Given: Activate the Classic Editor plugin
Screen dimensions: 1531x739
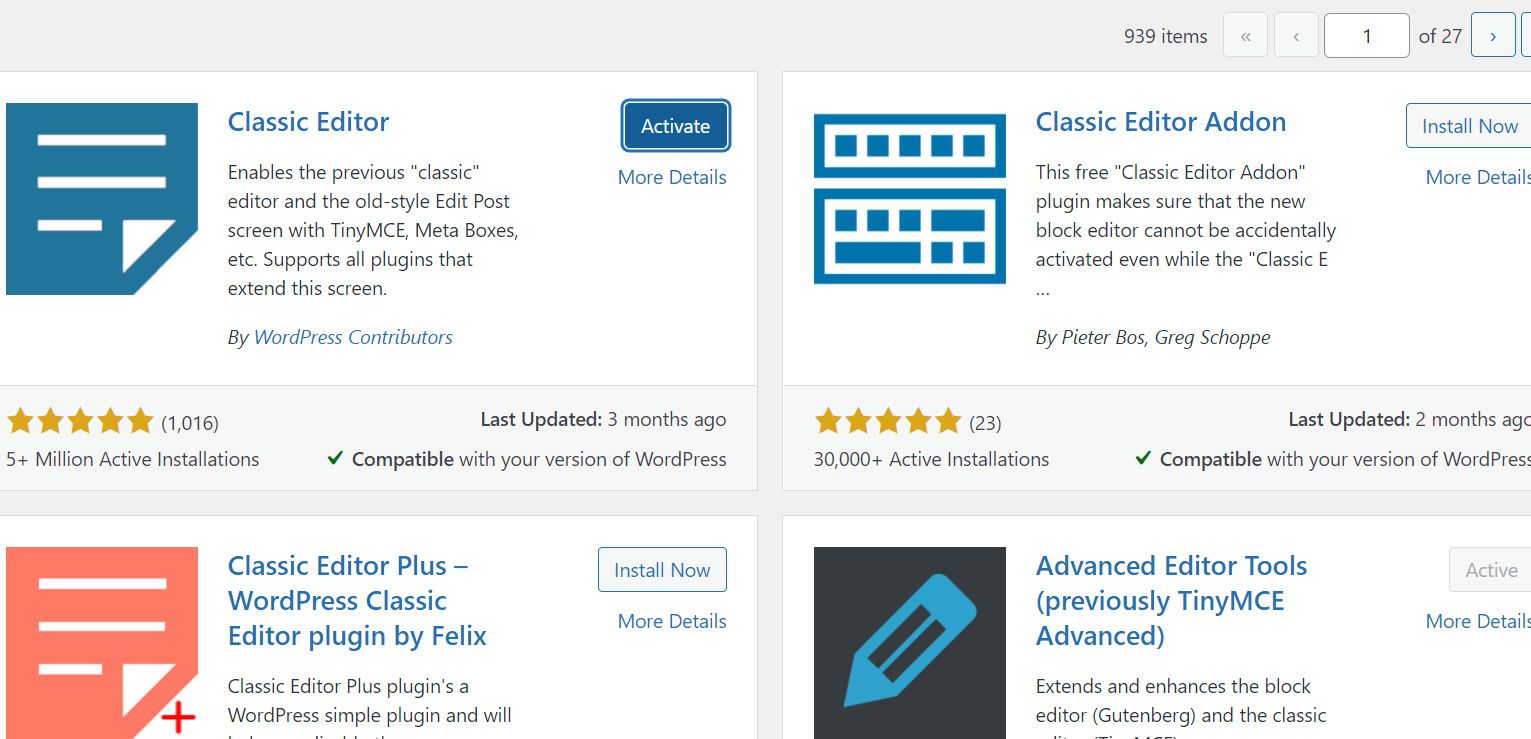Looking at the screenshot, I should 675,126.
